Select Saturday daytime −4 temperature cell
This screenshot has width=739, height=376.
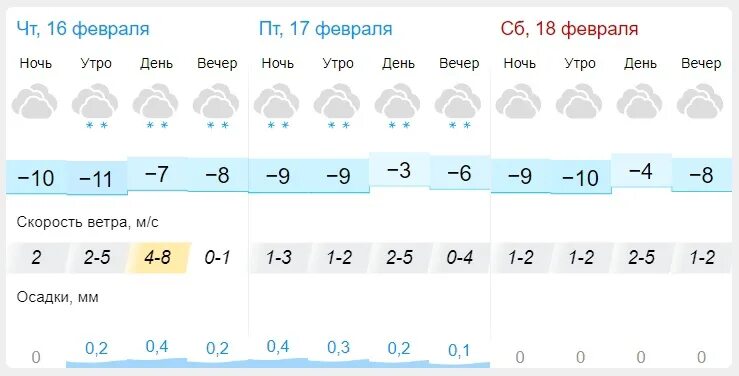(x=641, y=171)
